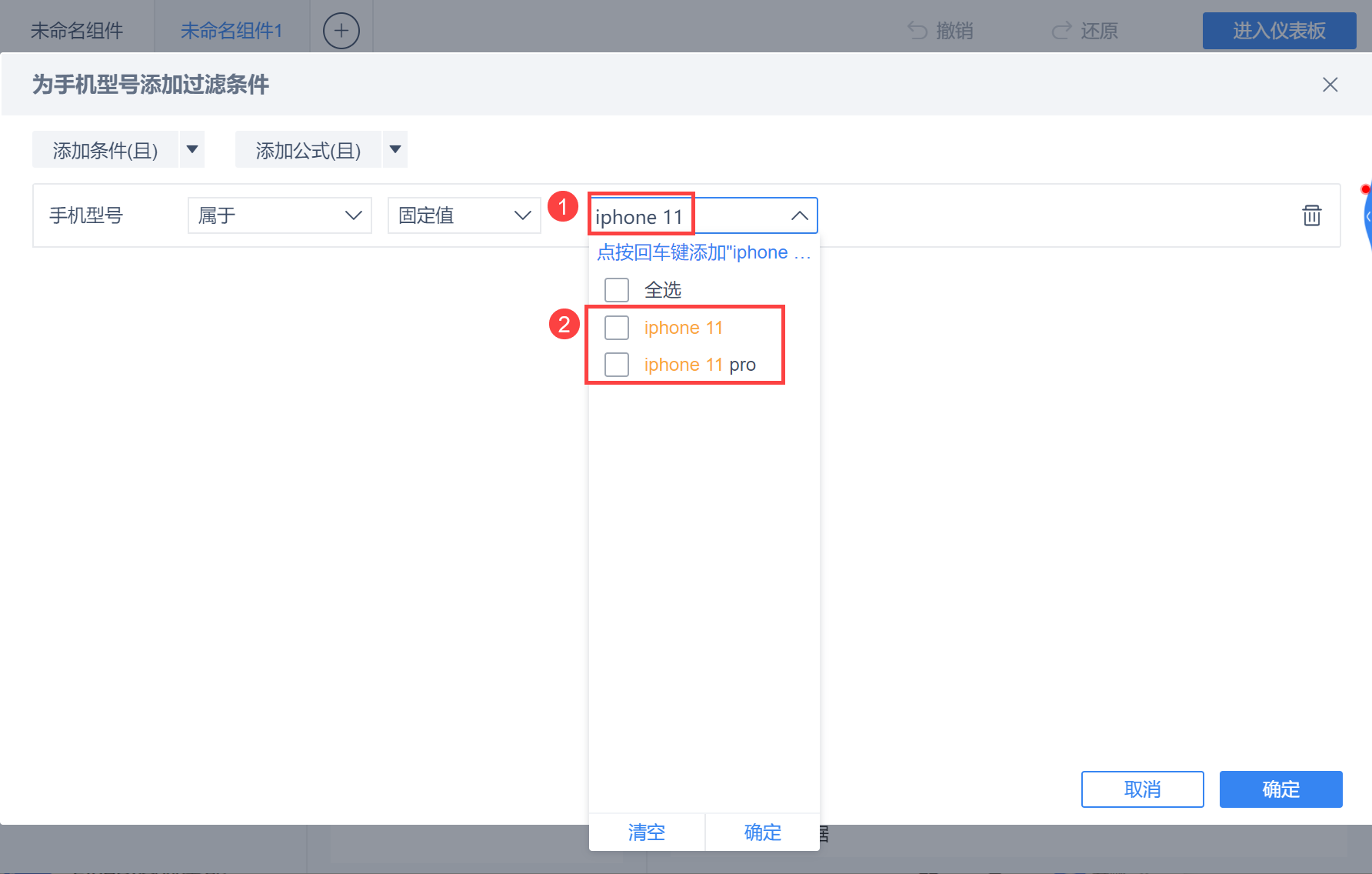
Task: Click the 进入仪表板 button
Action: coord(1280,31)
